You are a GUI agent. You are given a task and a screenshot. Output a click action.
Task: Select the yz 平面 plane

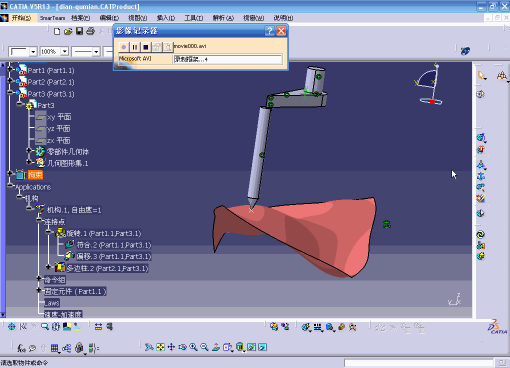[58, 129]
